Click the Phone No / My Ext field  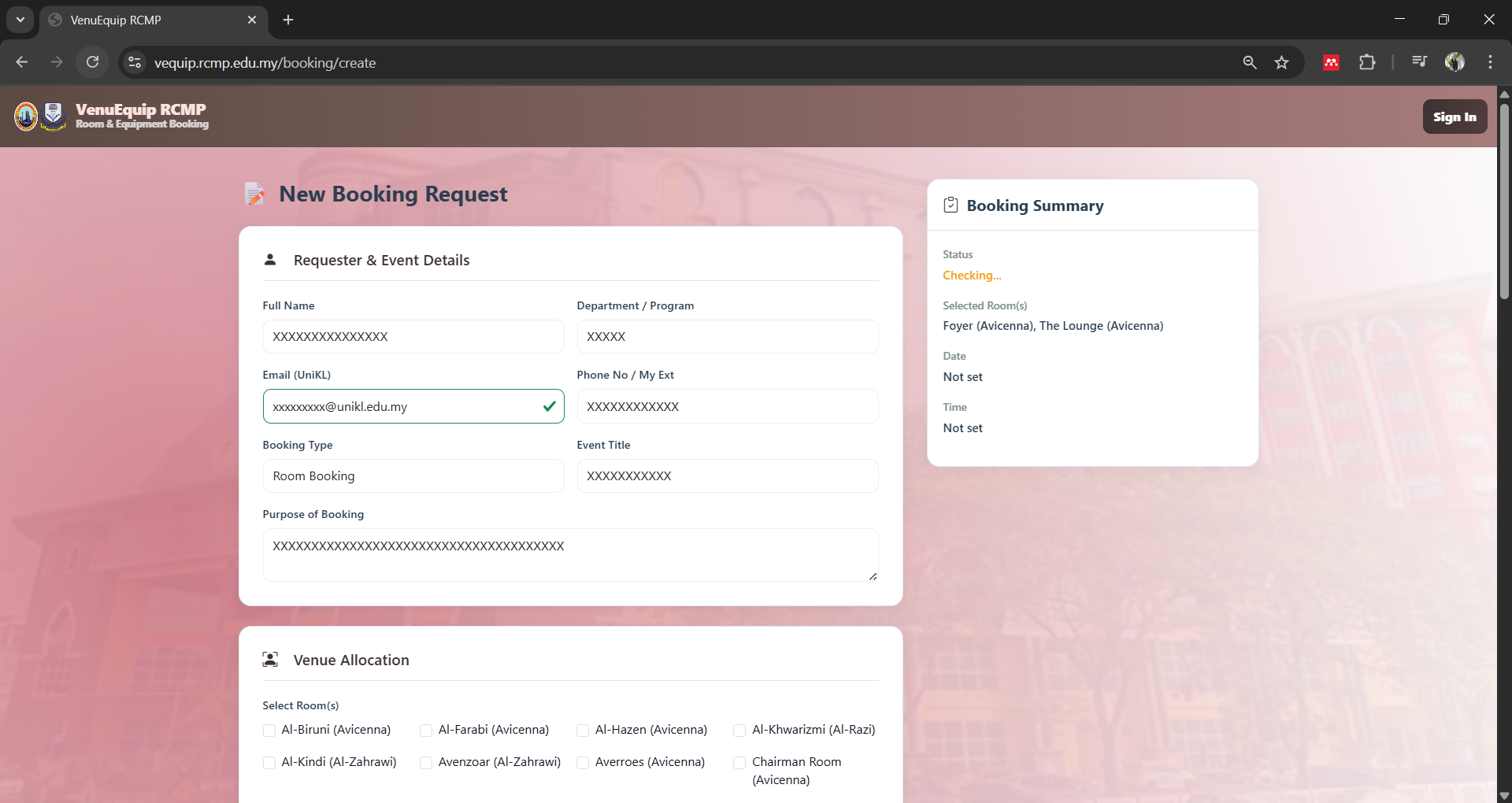point(728,406)
